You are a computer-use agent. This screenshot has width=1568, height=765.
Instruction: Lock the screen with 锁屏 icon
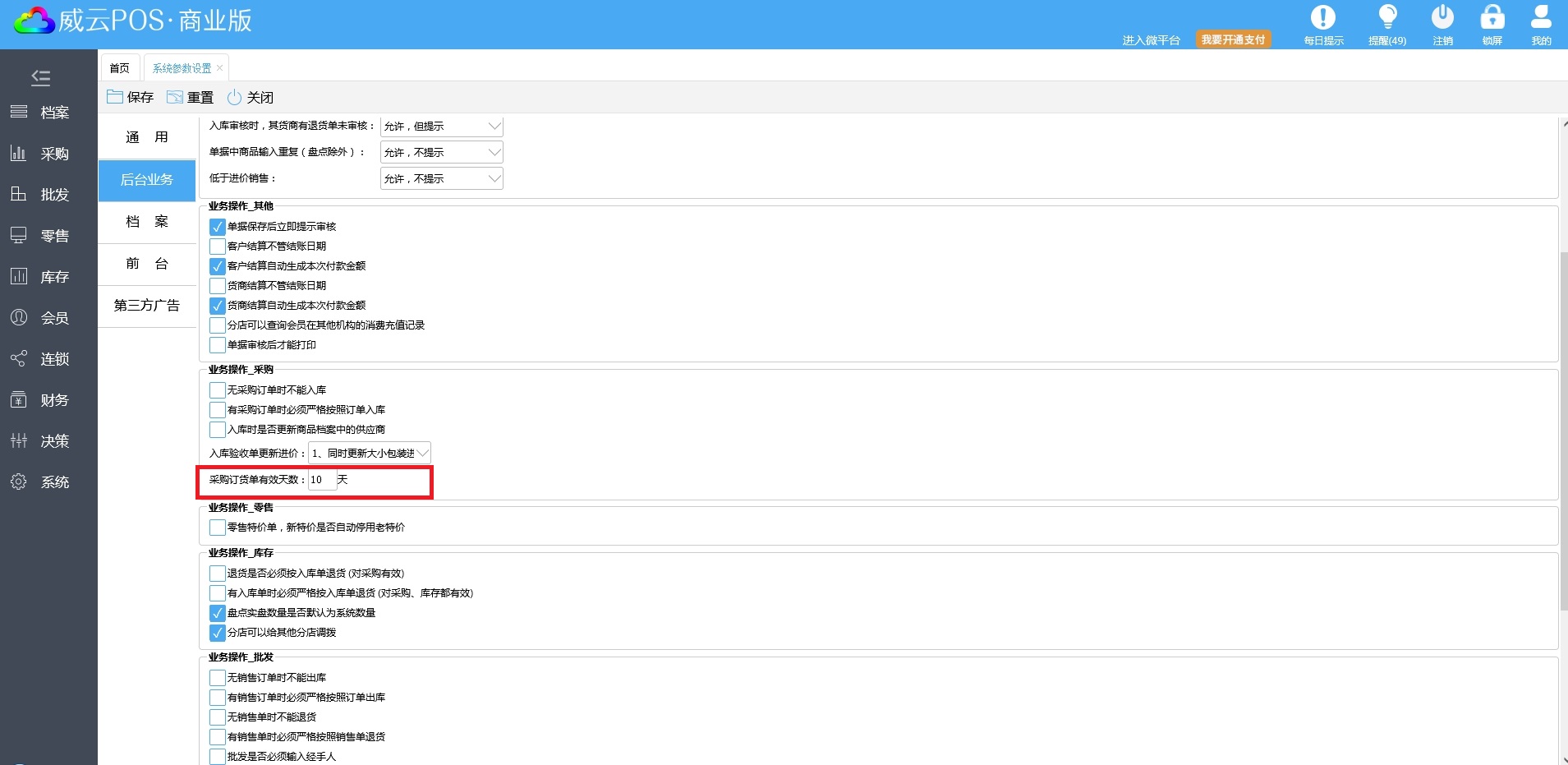1492,18
